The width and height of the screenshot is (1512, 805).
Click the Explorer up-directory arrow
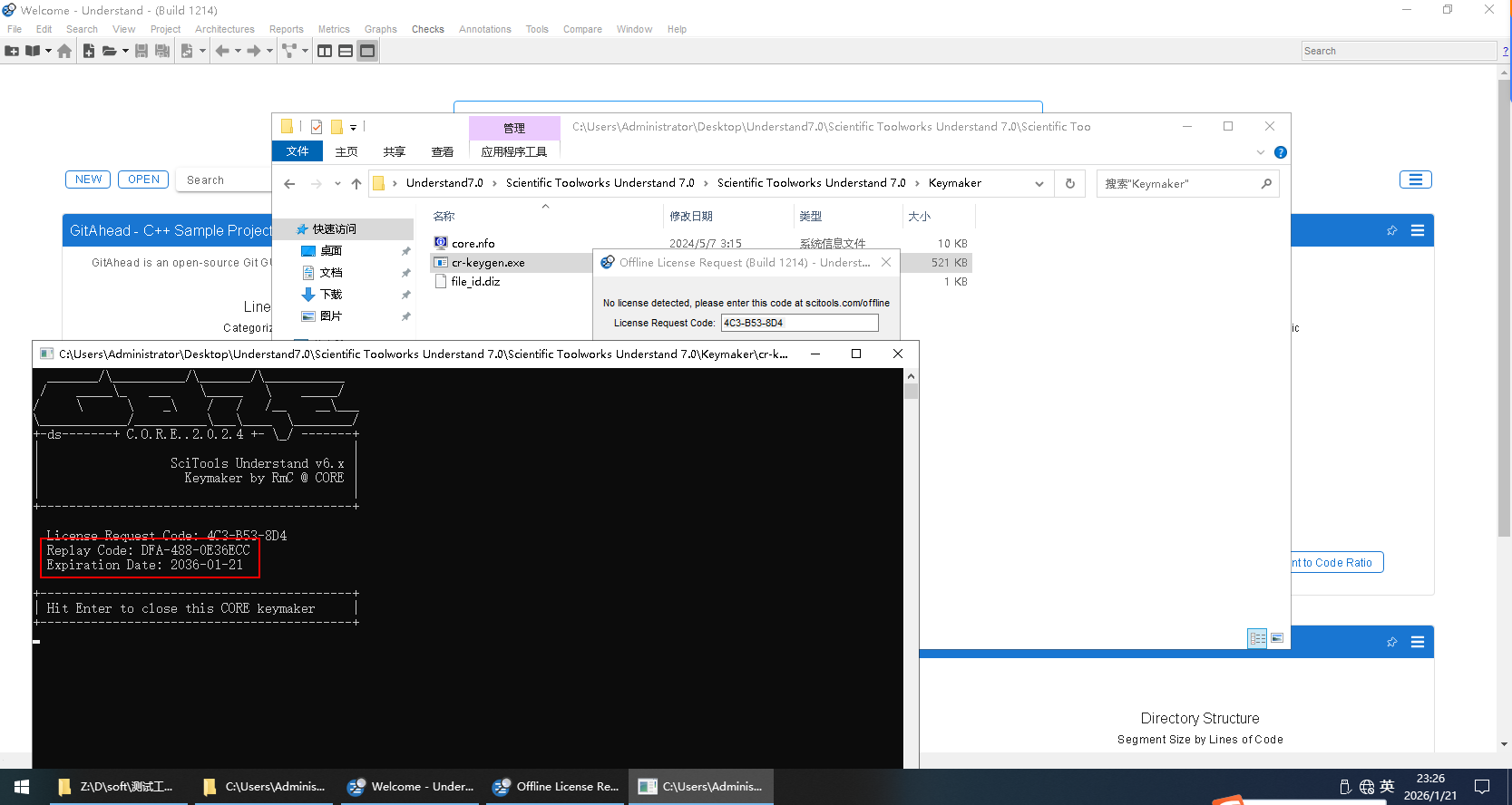356,184
